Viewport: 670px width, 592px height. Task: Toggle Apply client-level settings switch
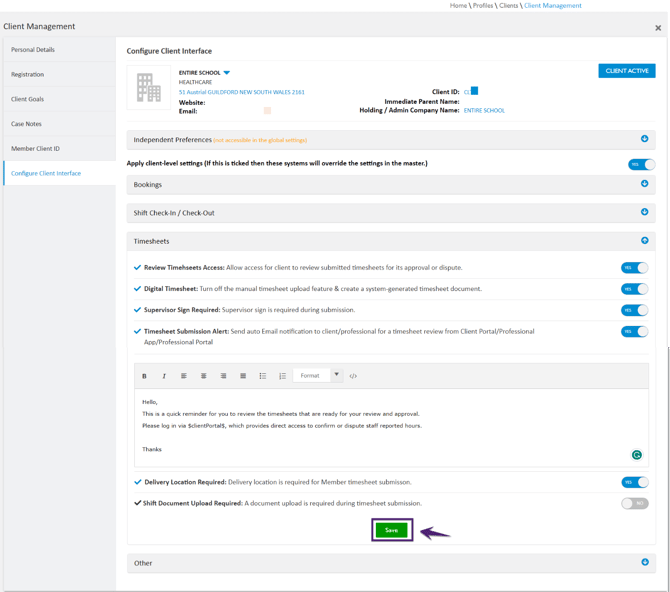click(641, 165)
